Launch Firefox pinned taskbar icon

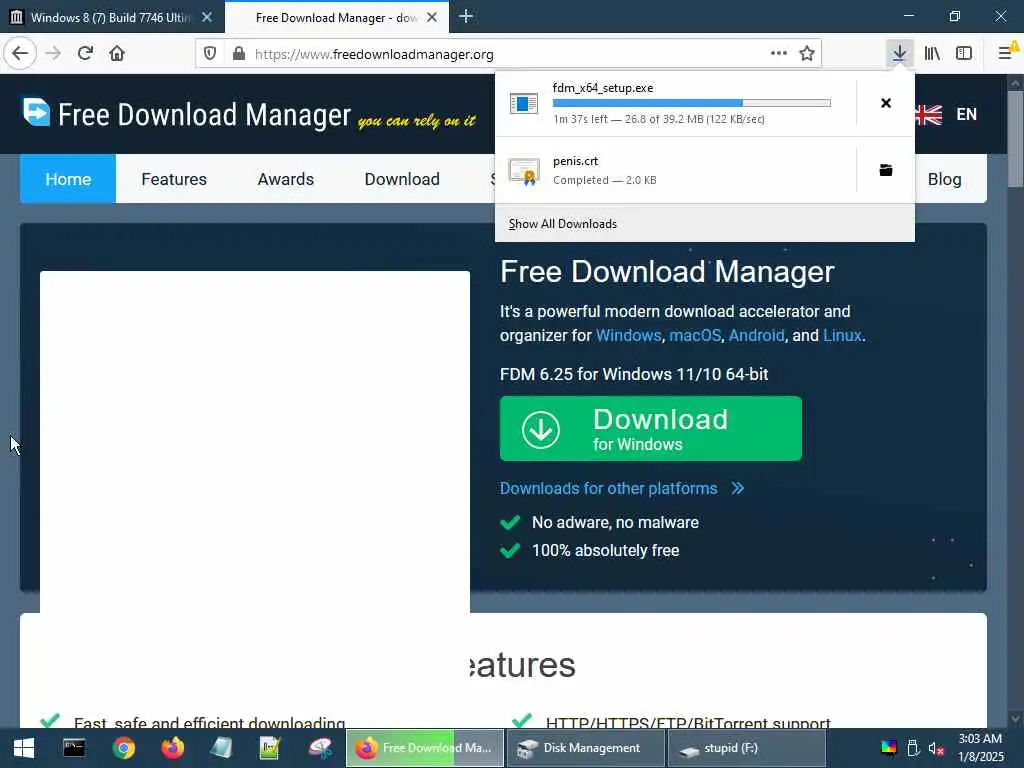click(x=172, y=748)
